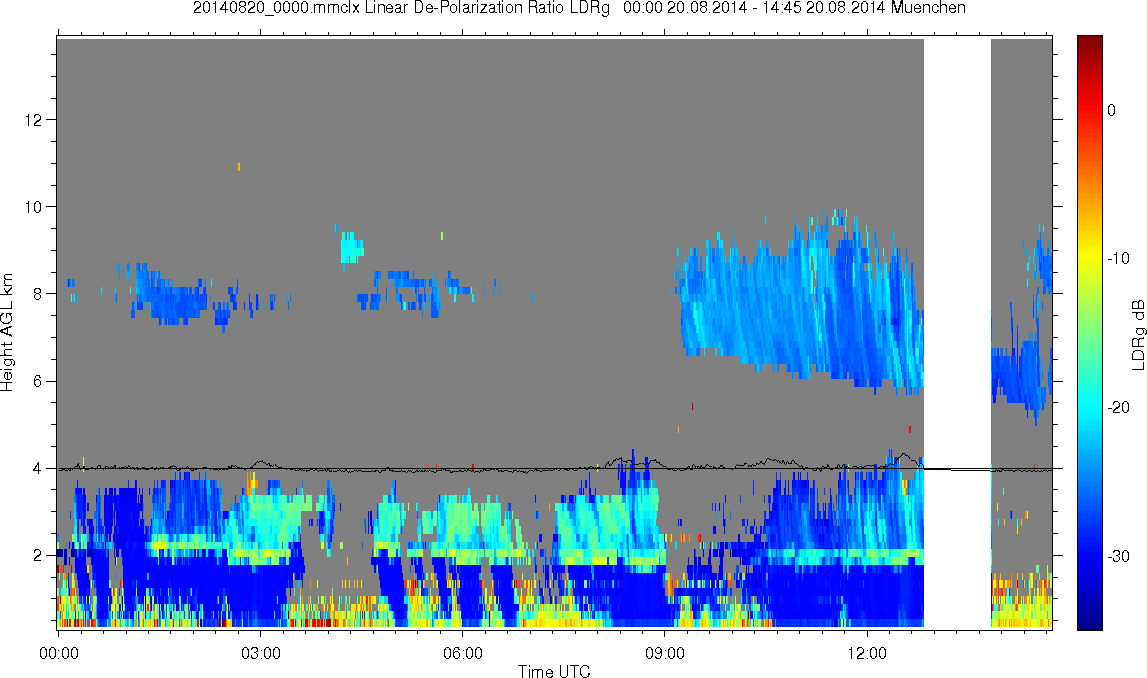Viewport: 1147px width, 678px height.
Task: Click the colorbar tick value '-20'
Action: (x=1118, y=407)
